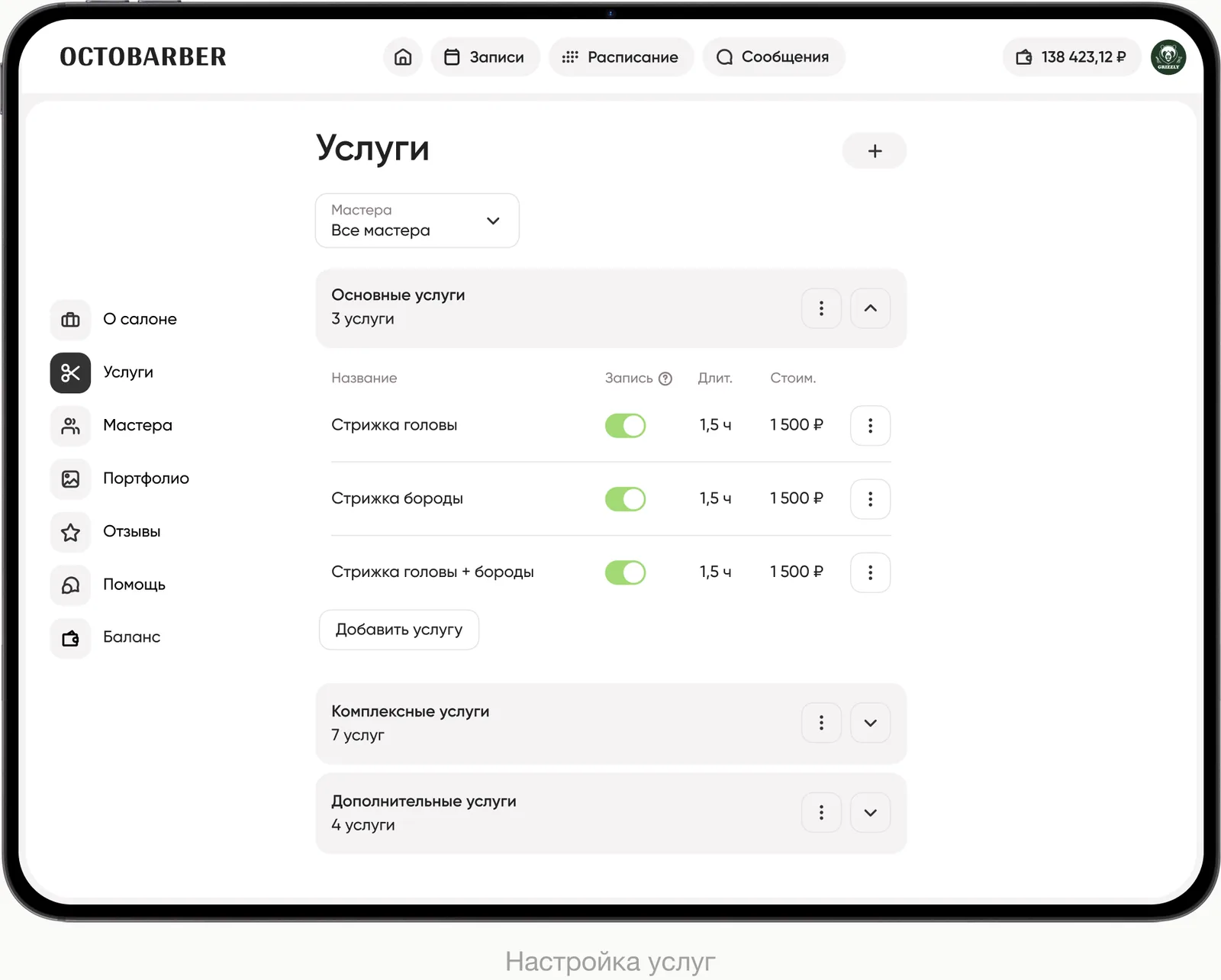
Task: Expand the Дополнительные услуги section
Action: 870,813
